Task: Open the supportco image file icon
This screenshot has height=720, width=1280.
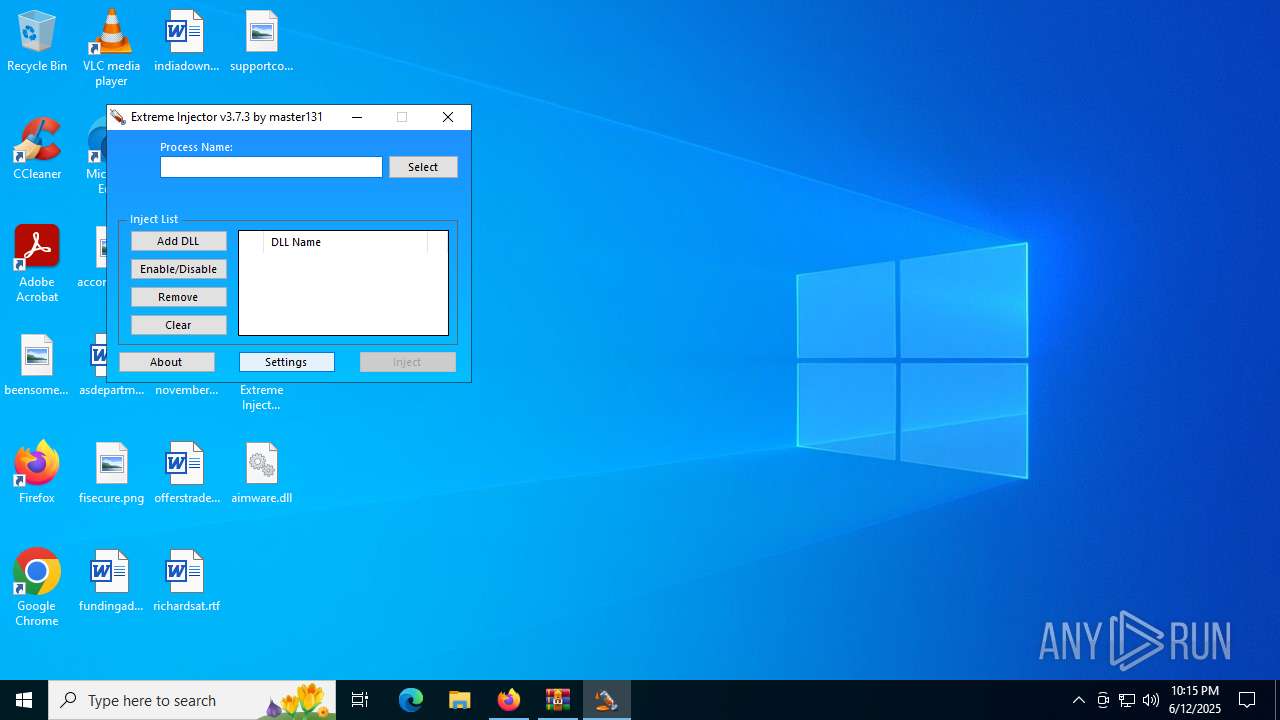Action: coord(261,40)
